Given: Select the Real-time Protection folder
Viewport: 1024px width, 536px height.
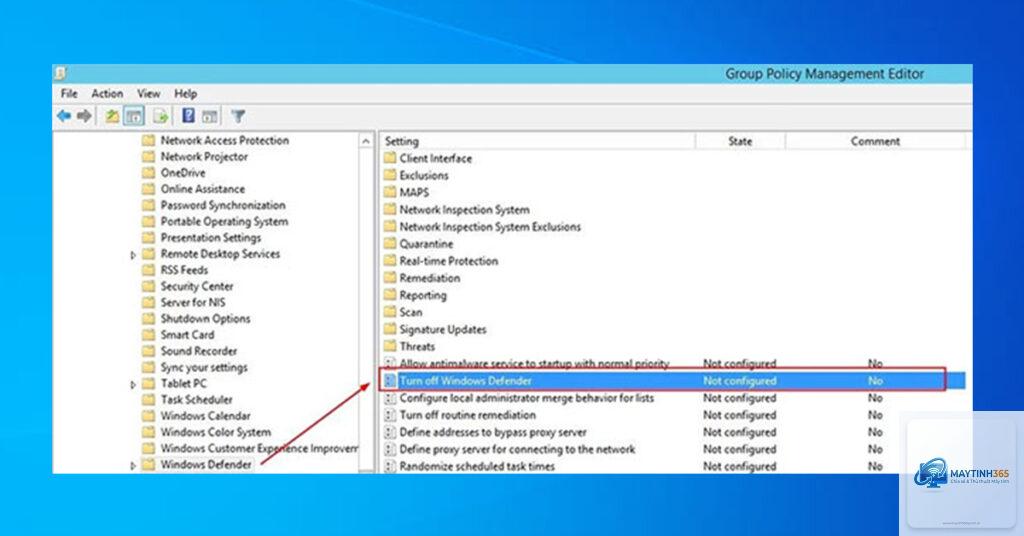Looking at the screenshot, I should pyautogui.click(x=449, y=260).
